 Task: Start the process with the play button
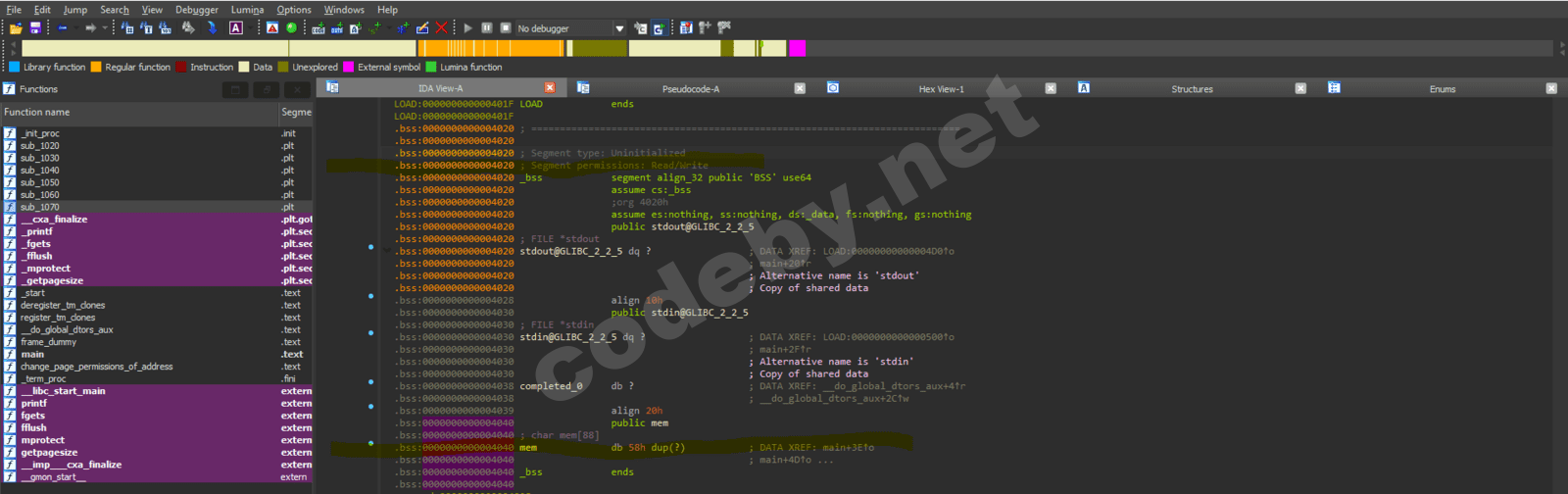pos(467,28)
